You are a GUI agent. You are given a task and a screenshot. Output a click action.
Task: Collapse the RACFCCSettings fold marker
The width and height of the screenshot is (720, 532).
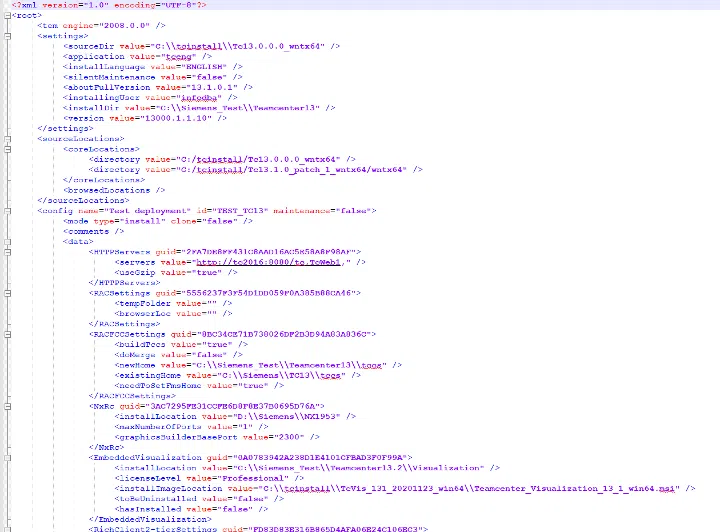[7, 334]
